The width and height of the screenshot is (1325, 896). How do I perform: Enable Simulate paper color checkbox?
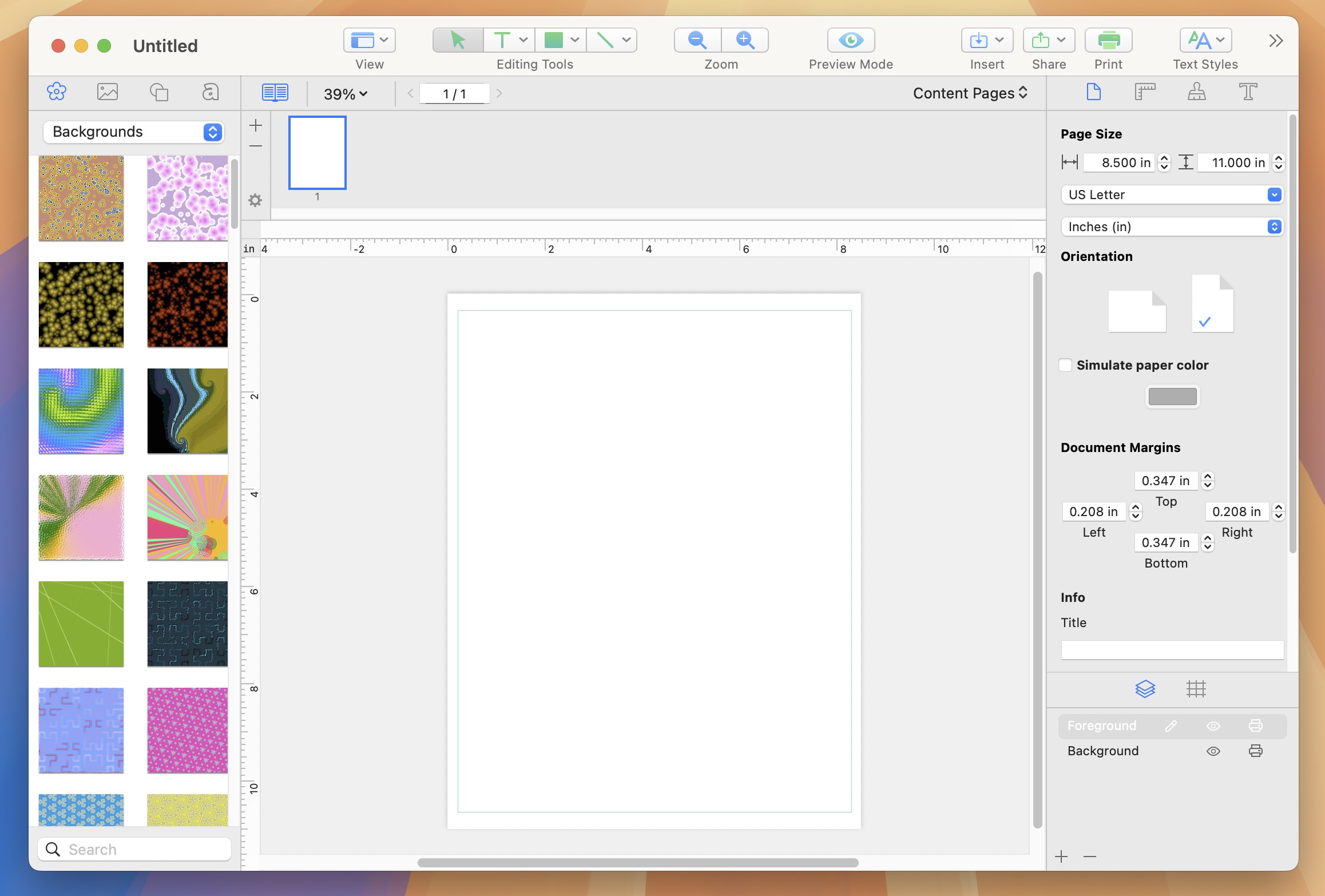(1065, 364)
